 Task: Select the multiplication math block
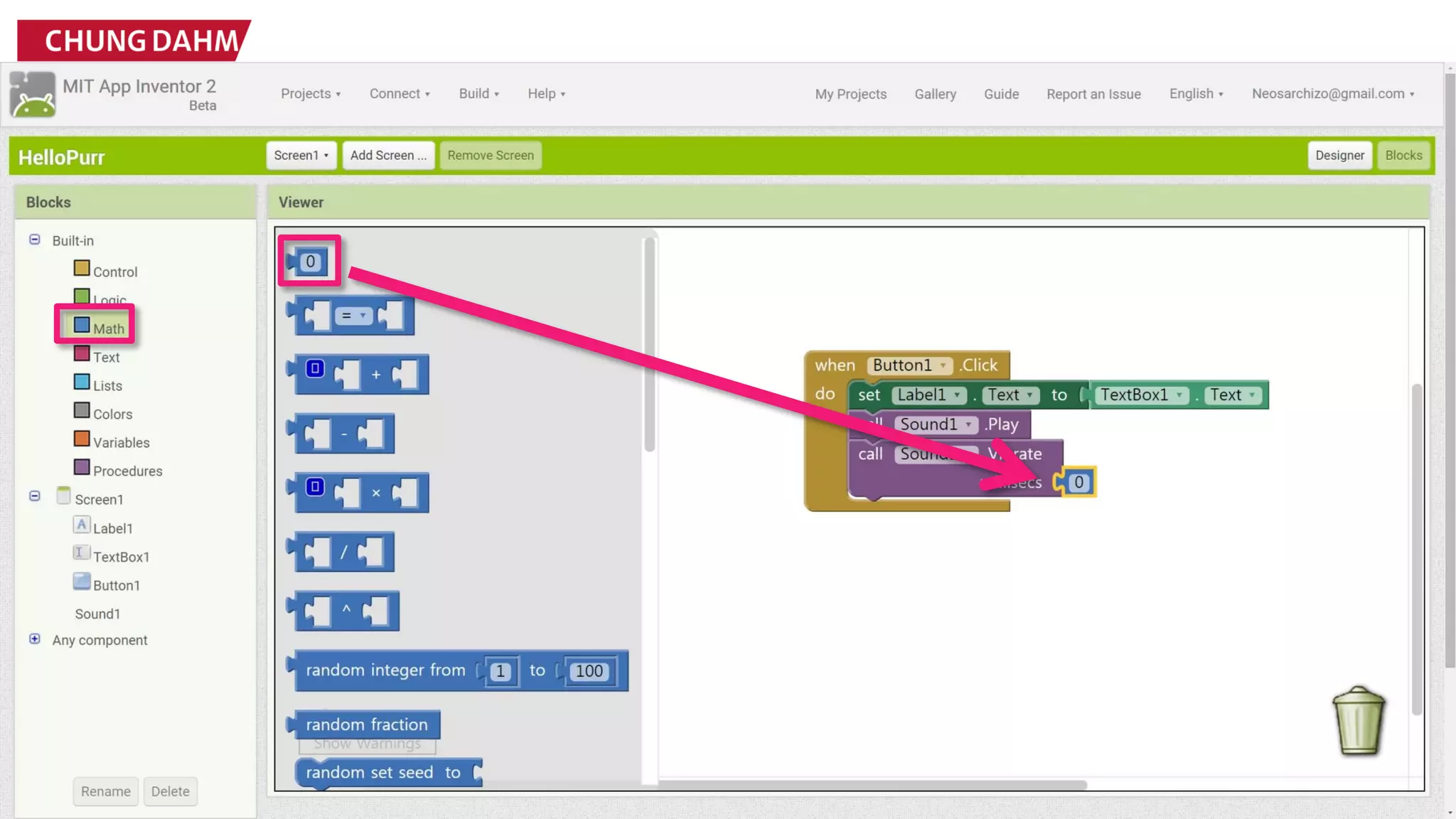376,493
